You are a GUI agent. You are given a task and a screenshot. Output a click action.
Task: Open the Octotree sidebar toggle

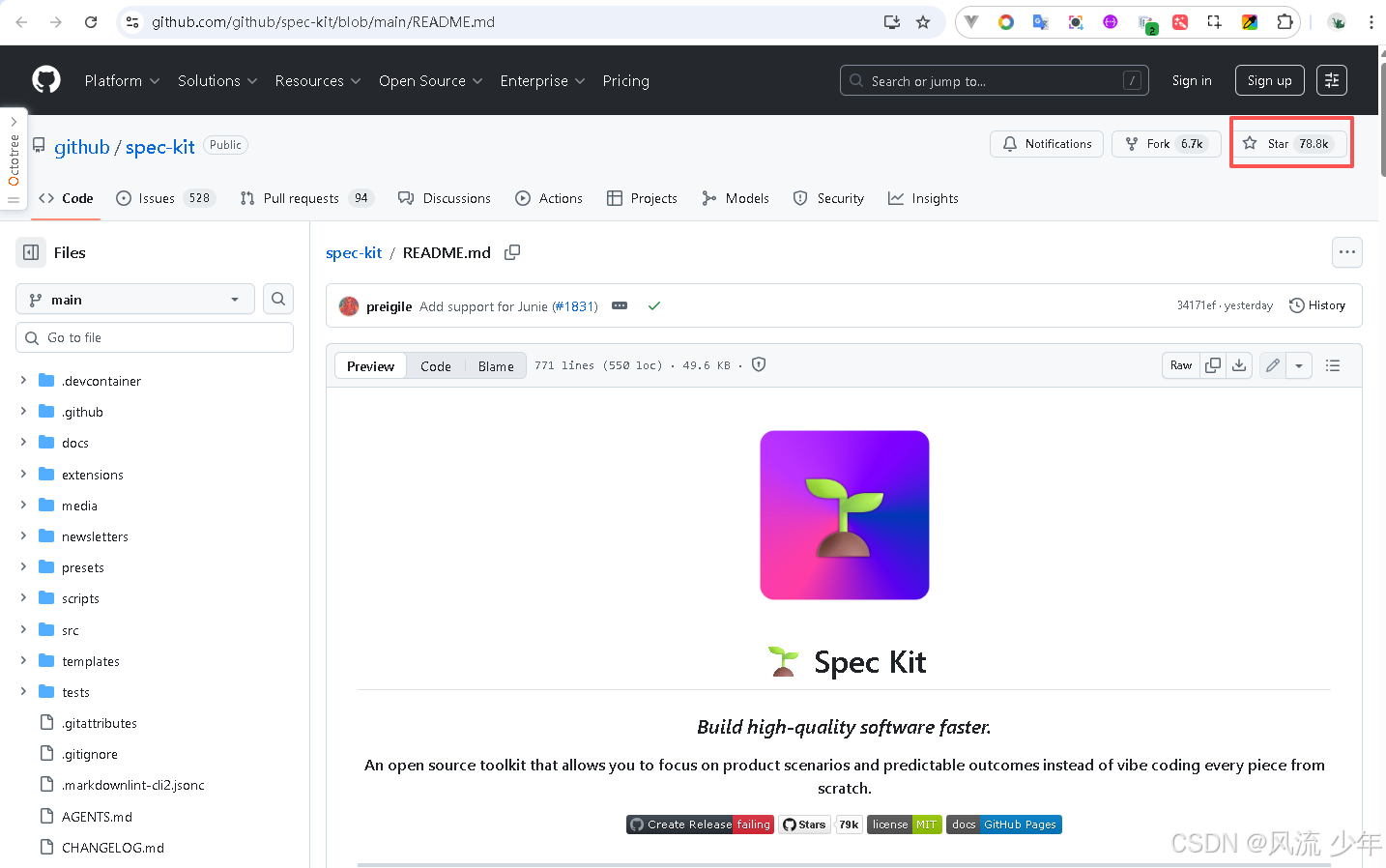(x=14, y=159)
